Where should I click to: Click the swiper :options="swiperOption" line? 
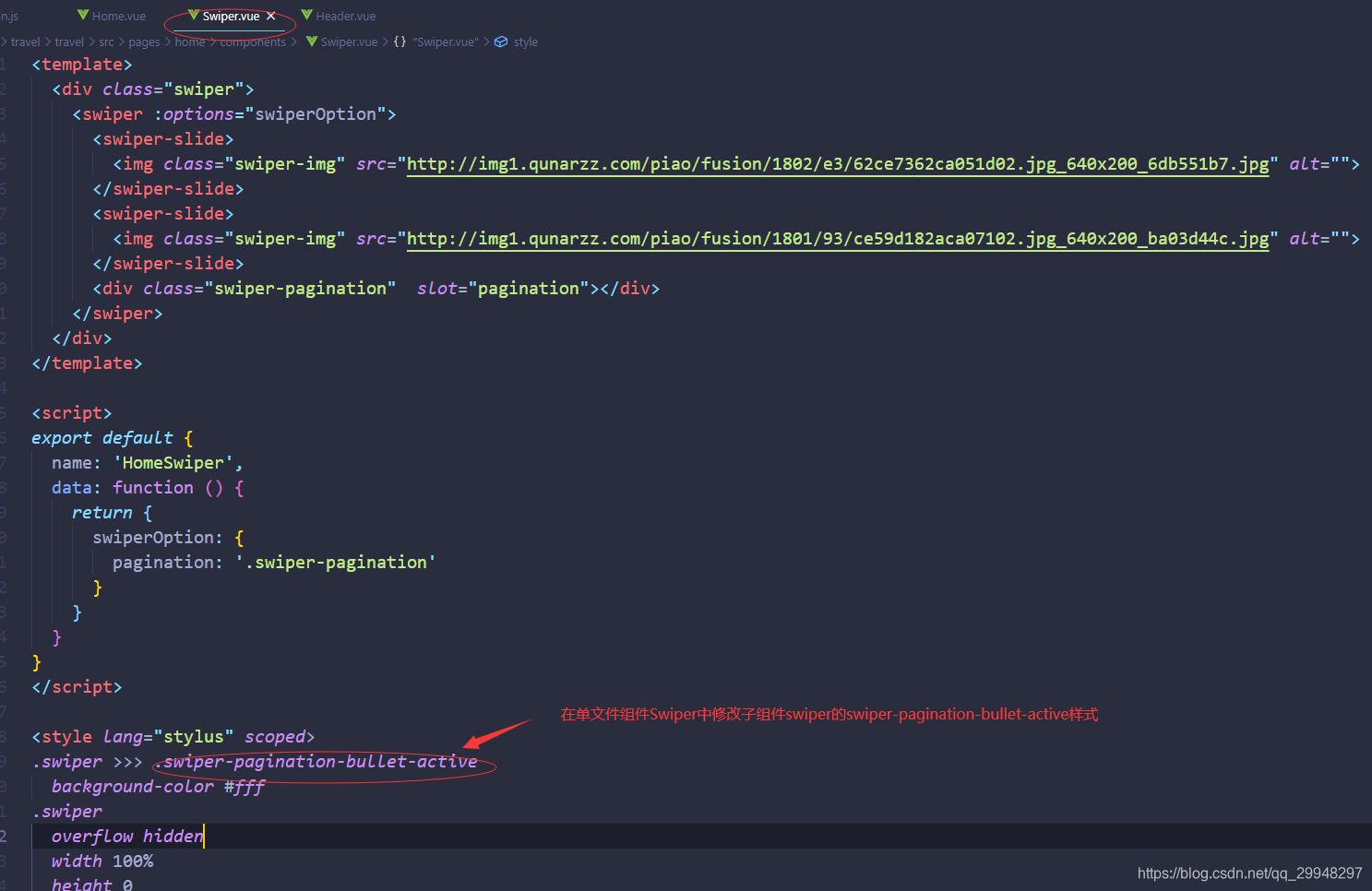click(x=234, y=113)
